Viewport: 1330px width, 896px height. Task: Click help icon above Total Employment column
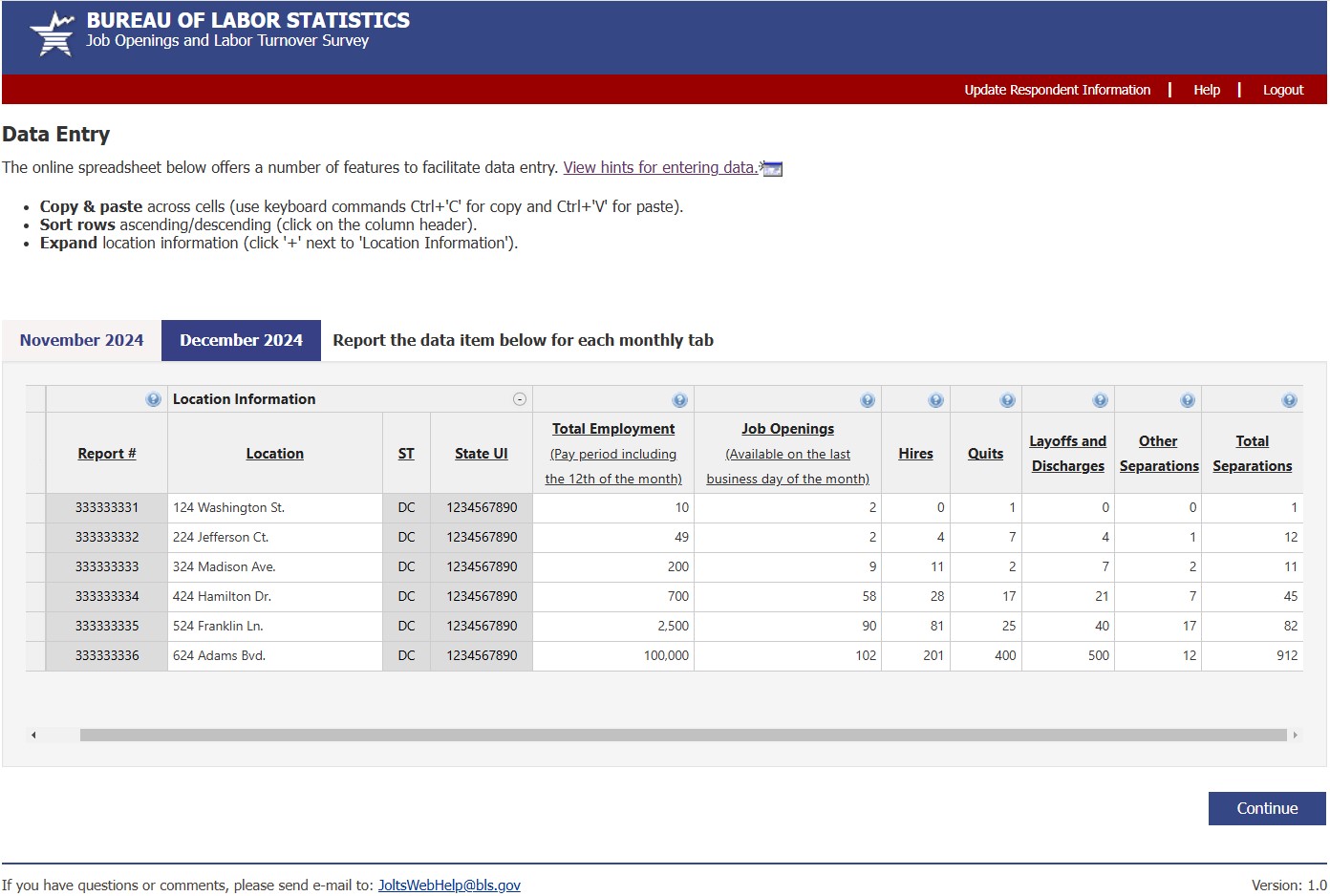point(679,400)
